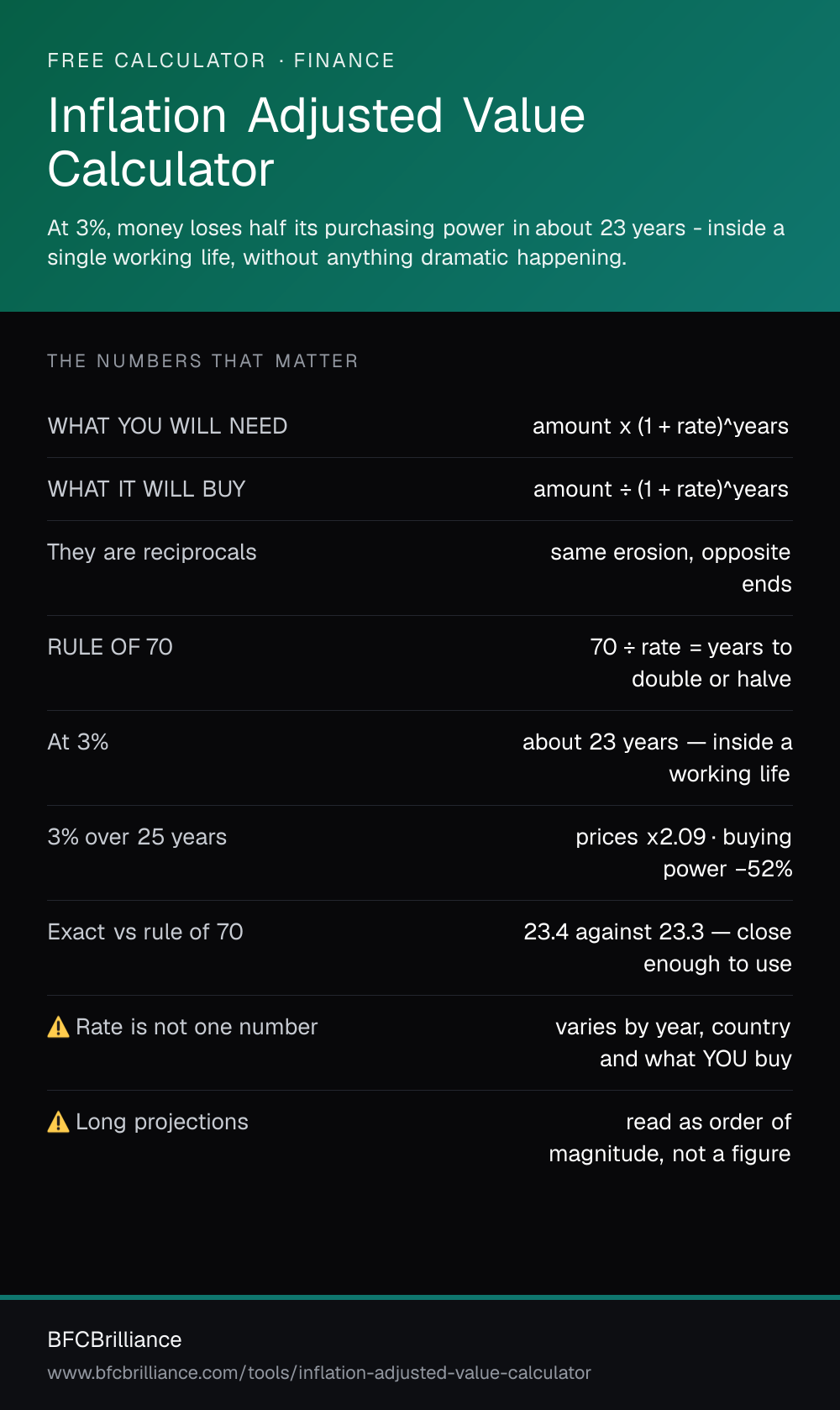Click the warning icon beside Rate is not one number
The width and height of the screenshot is (840, 1410).
58,1027
